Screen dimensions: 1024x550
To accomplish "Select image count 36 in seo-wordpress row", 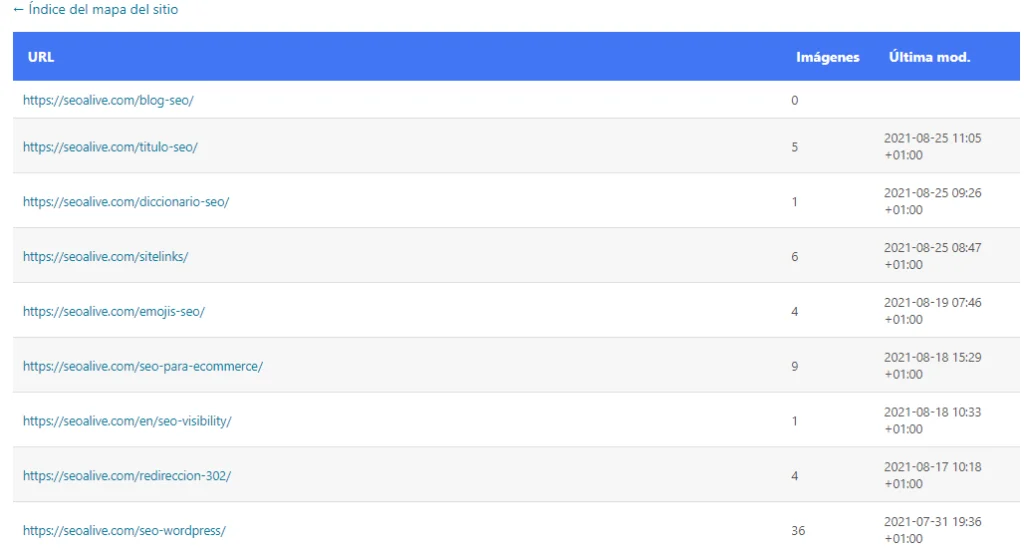I will point(798,531).
